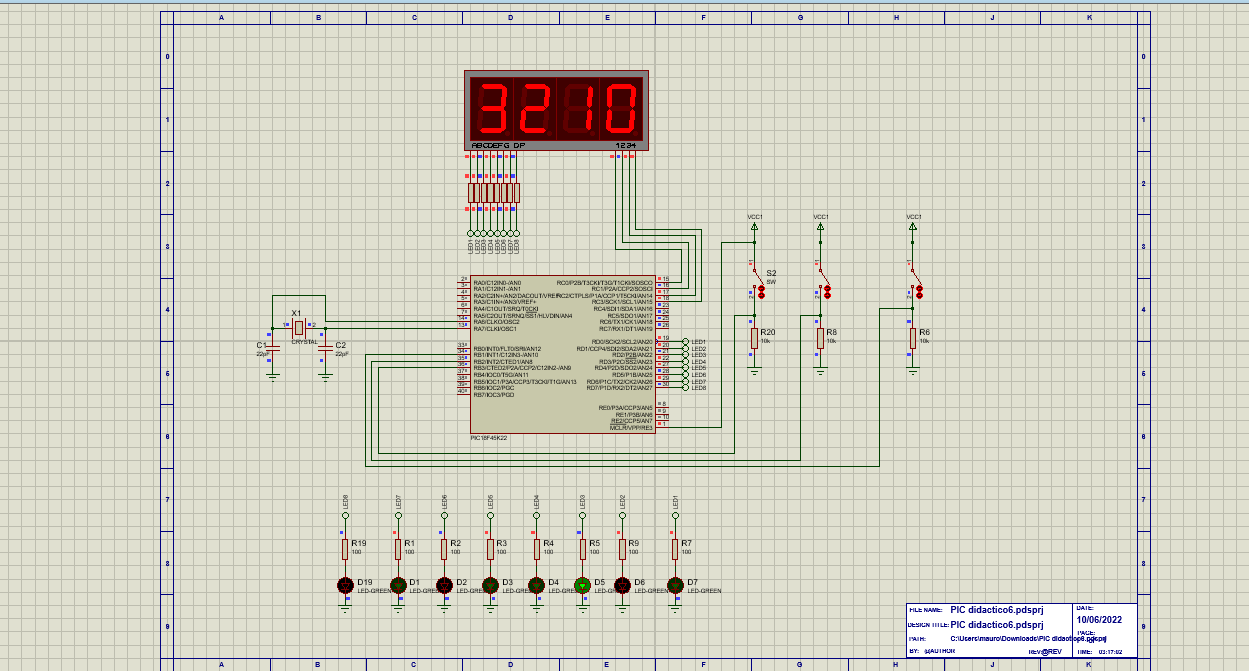Select resistor R3
Screen dimensions: 1249x671
click(490, 549)
